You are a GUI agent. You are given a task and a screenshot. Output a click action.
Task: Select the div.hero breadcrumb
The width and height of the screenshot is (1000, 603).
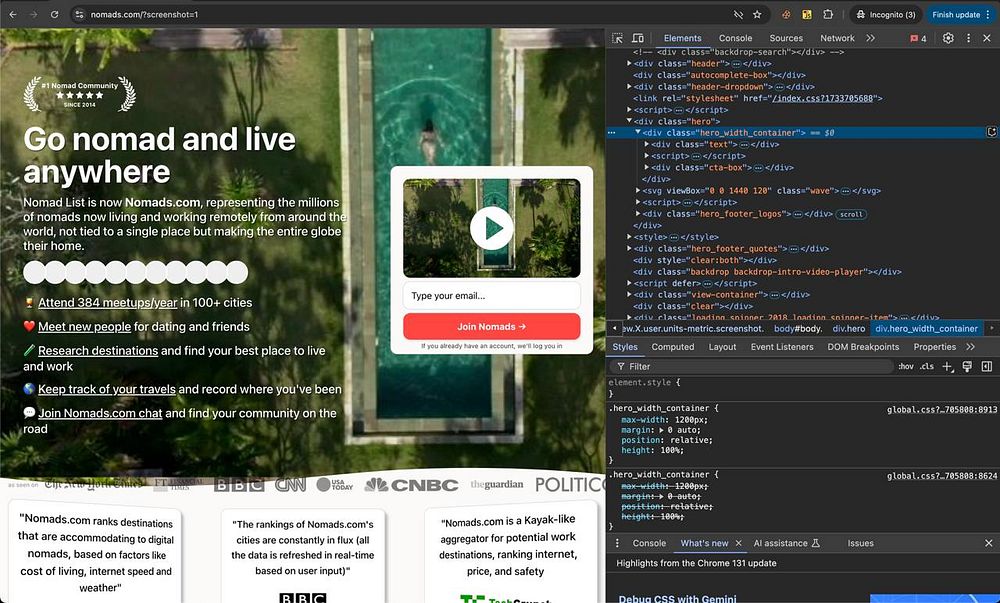point(849,329)
